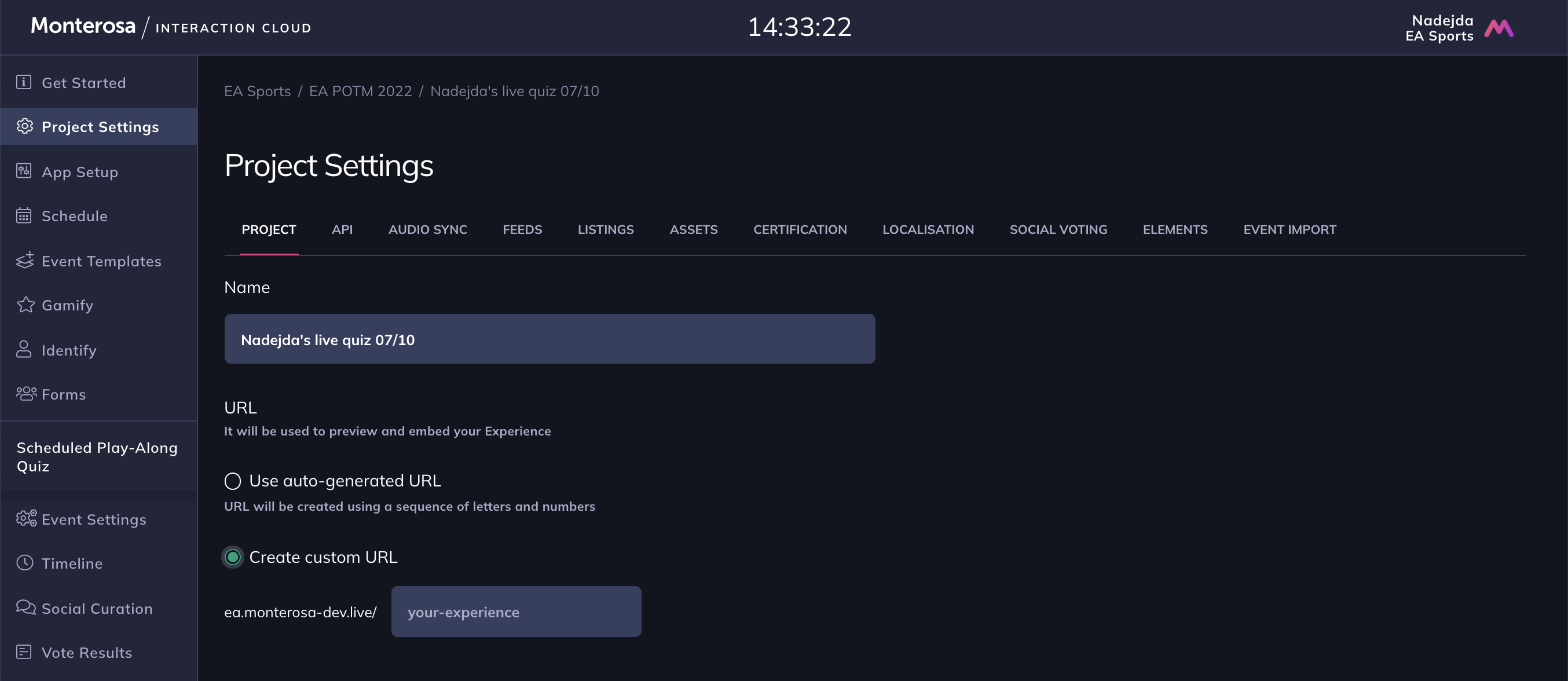1568x681 pixels.
Task: Switch to the PROJECT tab
Action: coord(269,229)
